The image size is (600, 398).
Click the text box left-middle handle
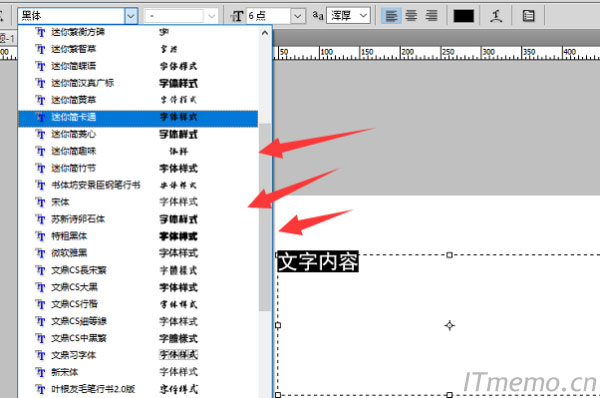point(278,325)
